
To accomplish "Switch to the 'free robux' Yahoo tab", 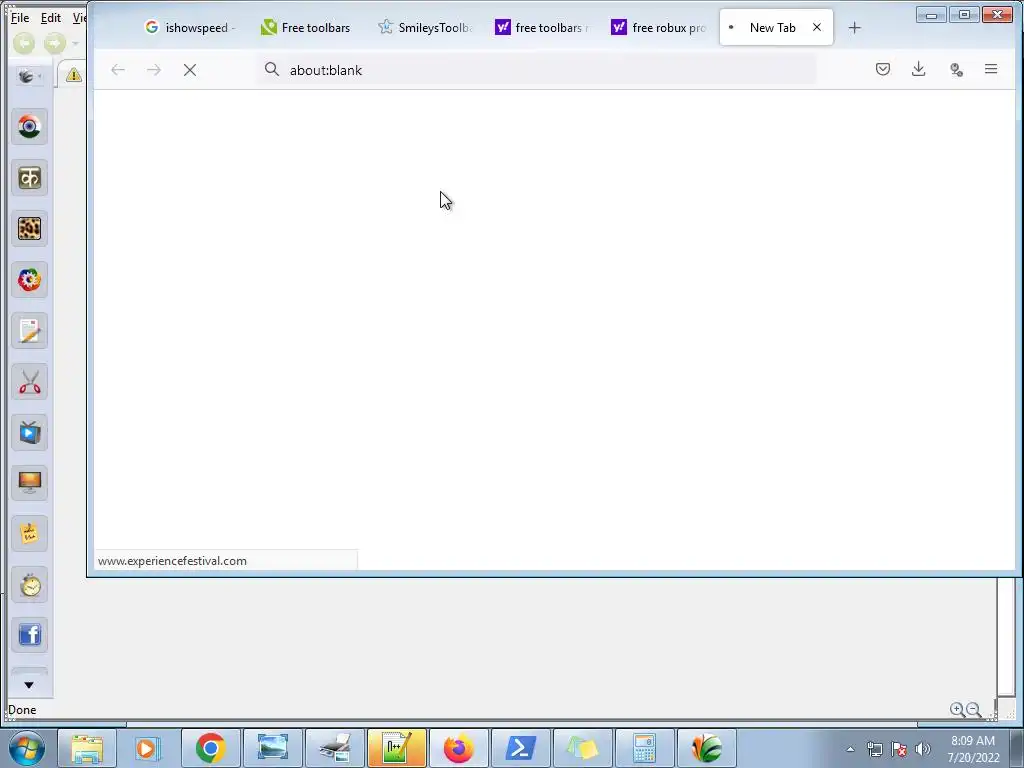I will tap(659, 27).
